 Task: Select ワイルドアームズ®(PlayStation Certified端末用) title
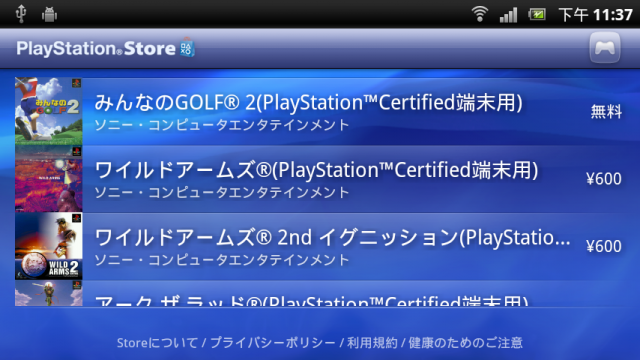point(316,170)
